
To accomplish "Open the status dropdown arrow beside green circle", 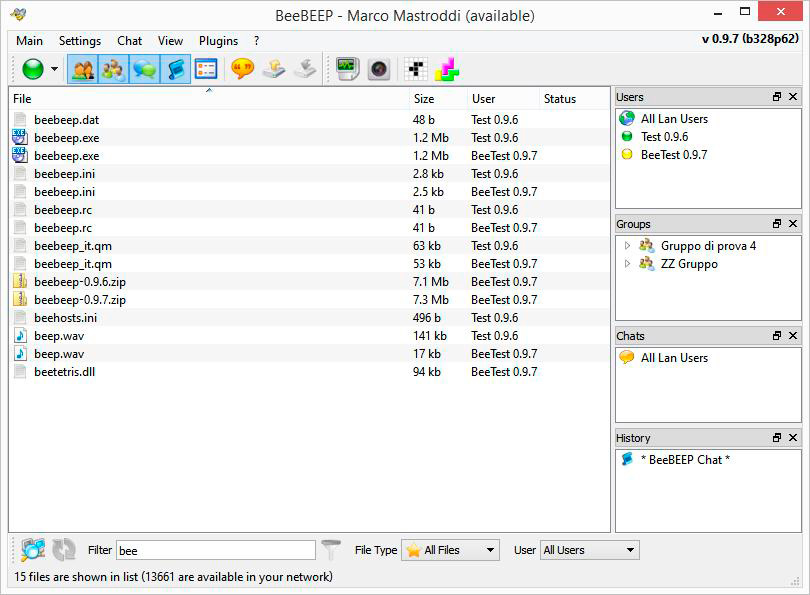I will point(54,69).
